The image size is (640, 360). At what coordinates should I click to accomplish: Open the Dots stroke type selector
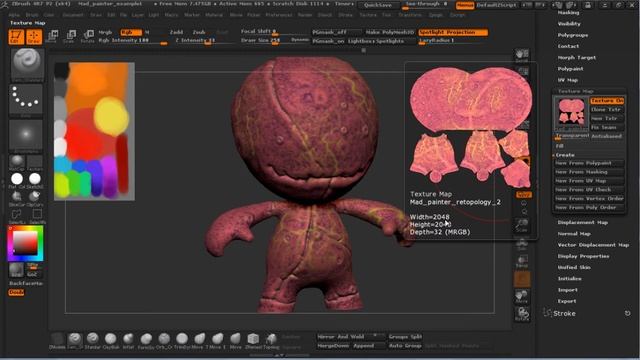pyautogui.click(x=26, y=100)
